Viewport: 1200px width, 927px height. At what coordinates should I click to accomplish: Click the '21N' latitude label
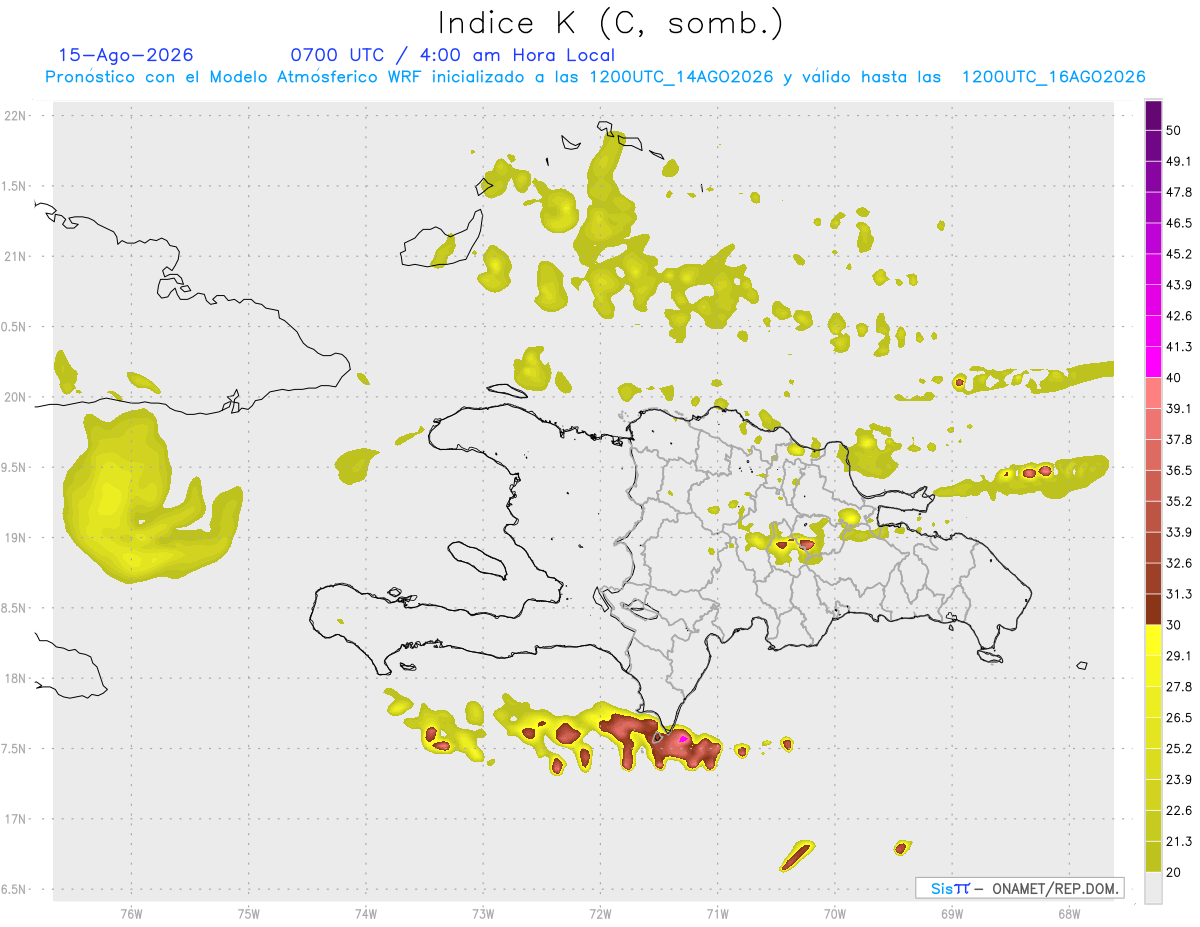click(x=16, y=256)
